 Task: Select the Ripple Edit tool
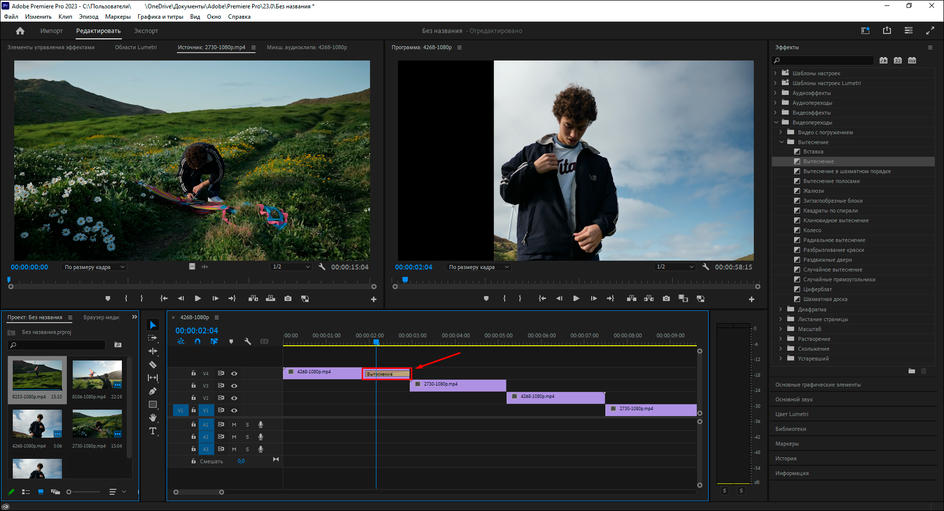(x=153, y=352)
